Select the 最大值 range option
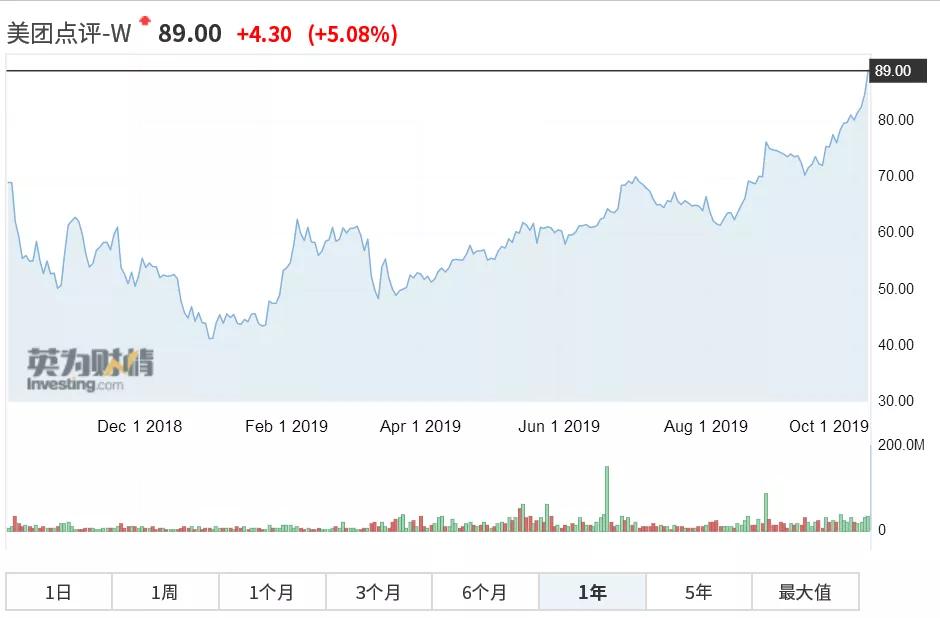 804,592
